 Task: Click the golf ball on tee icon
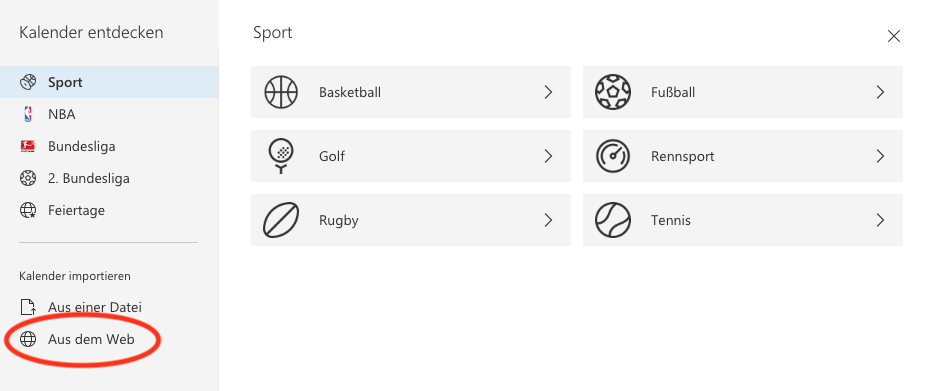281,156
